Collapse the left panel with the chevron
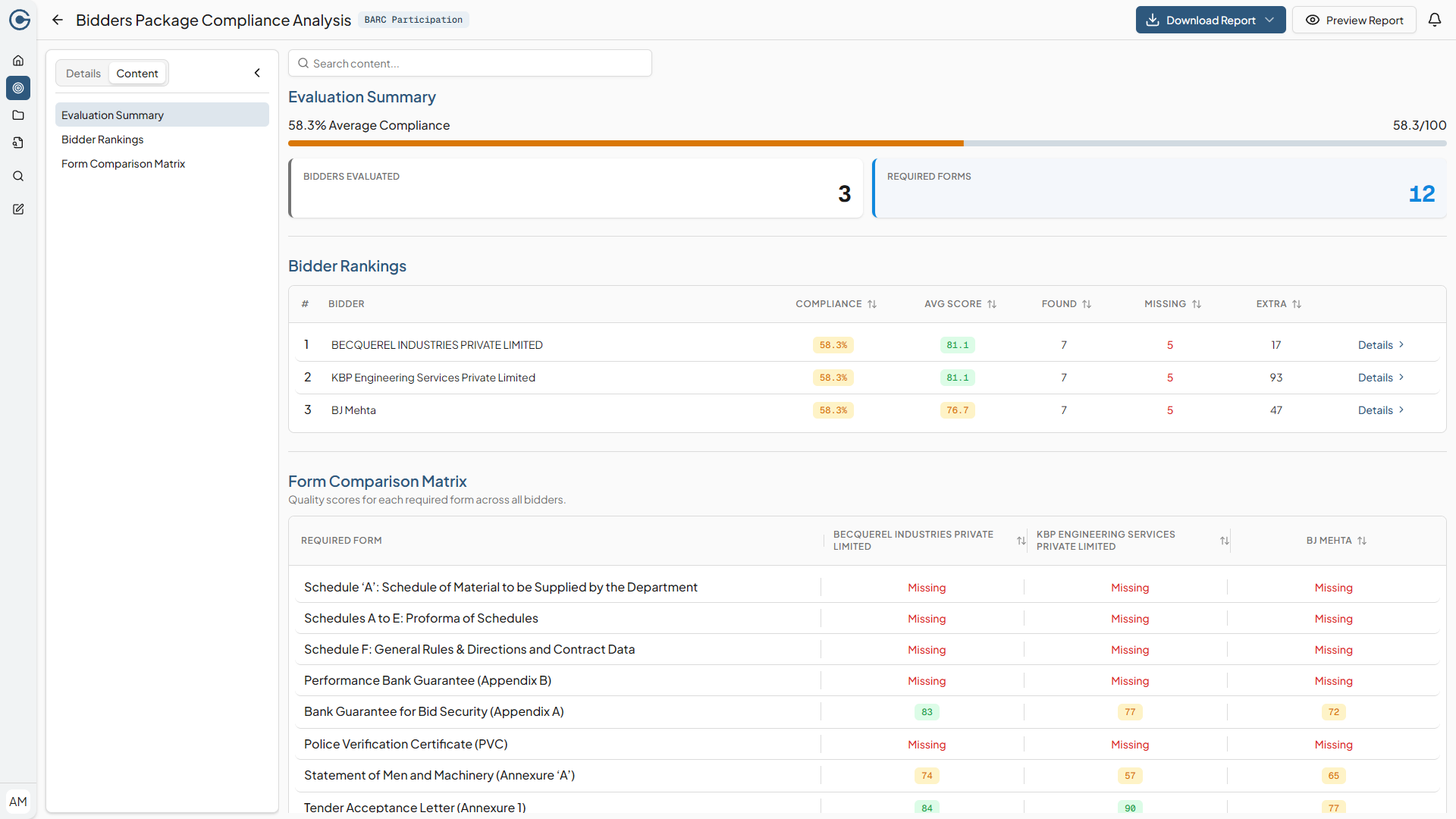 coord(257,72)
